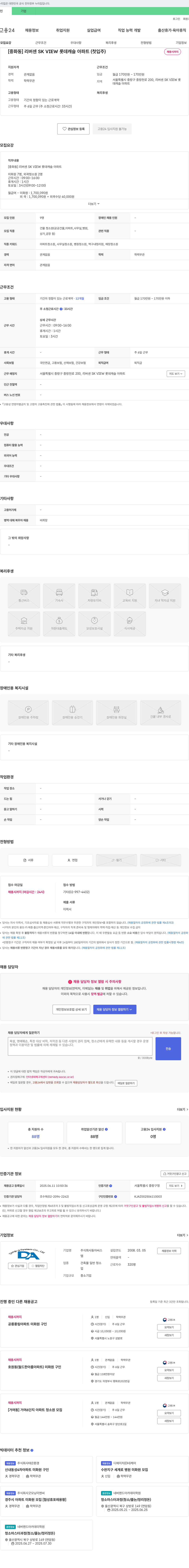Image resolution: width=189 pixels, height=1568 pixels.
Task: Expand 채용 담당자 정보 열람하기 button
Action: click(115, 1009)
